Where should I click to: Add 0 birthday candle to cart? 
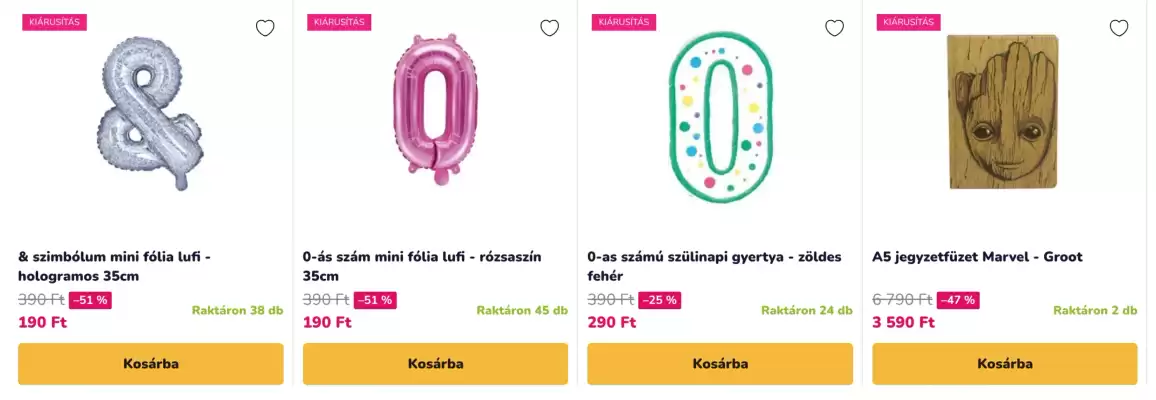coord(720,364)
